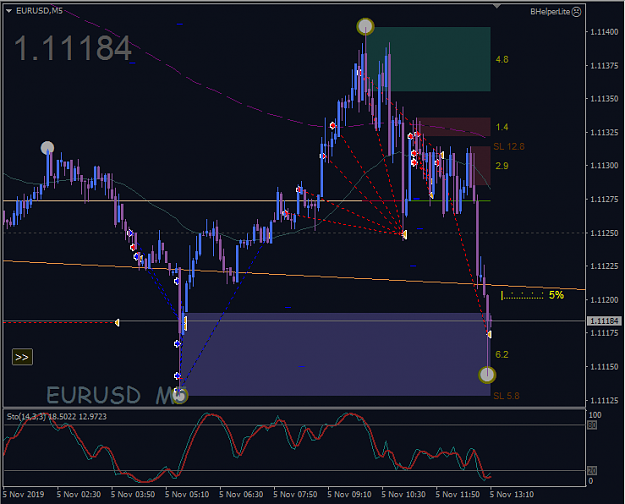Open the EURUSD,M5 chart dropdown arrow
The width and height of the screenshot is (625, 504).
(9, 11)
